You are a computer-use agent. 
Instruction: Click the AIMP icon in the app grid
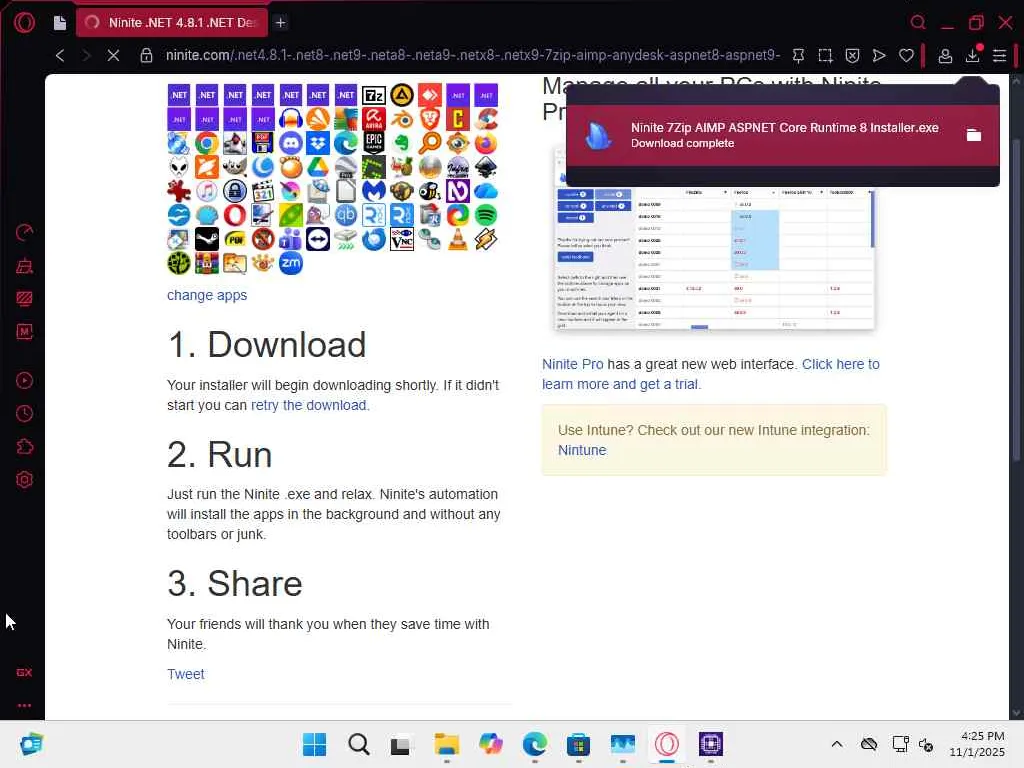point(402,95)
